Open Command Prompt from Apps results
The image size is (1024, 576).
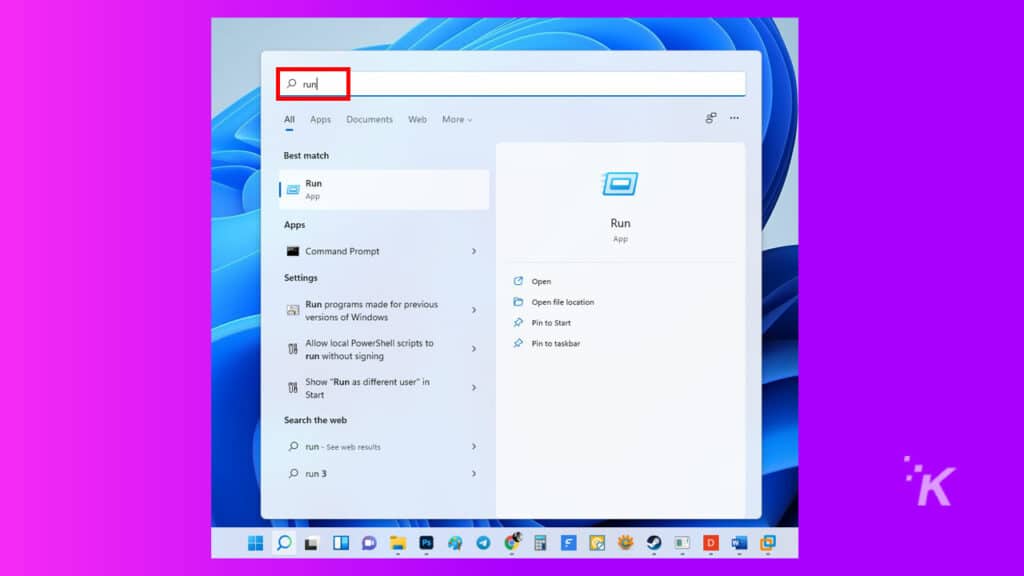point(384,251)
